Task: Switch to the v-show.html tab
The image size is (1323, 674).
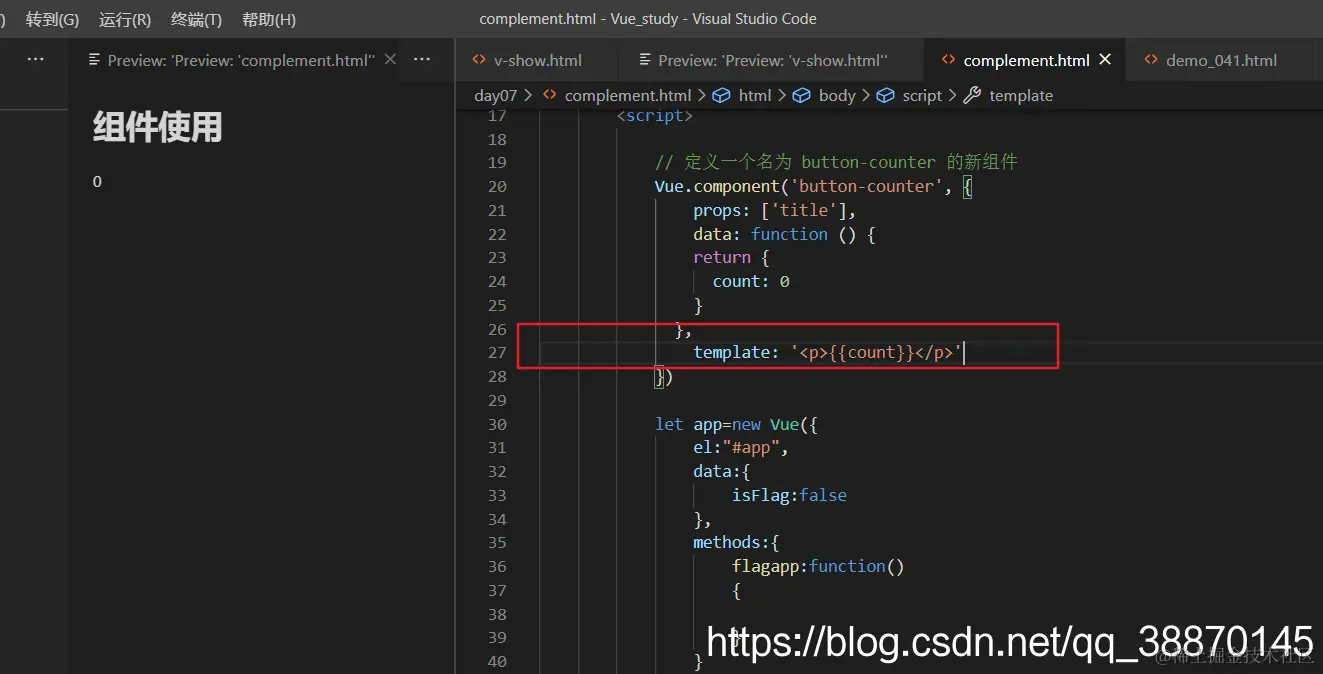Action: (537, 60)
